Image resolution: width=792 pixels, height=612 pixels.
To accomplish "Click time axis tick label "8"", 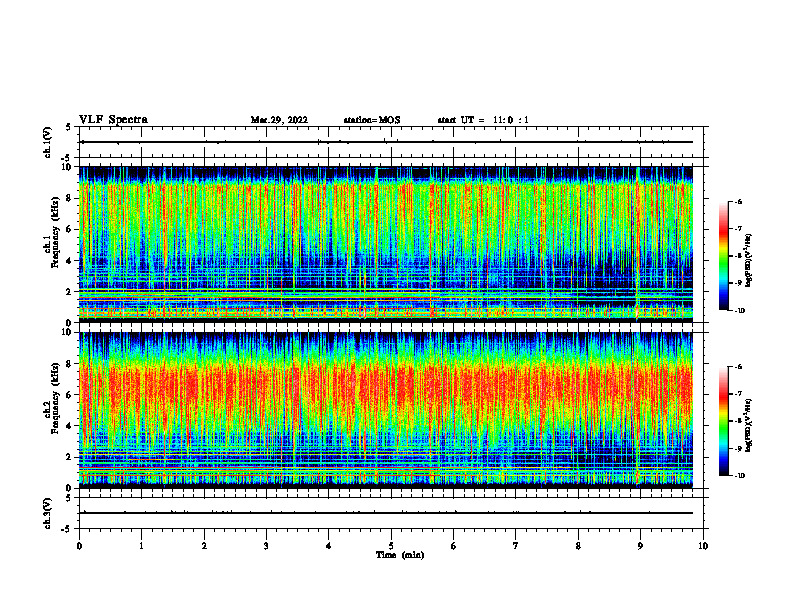I will tap(578, 546).
